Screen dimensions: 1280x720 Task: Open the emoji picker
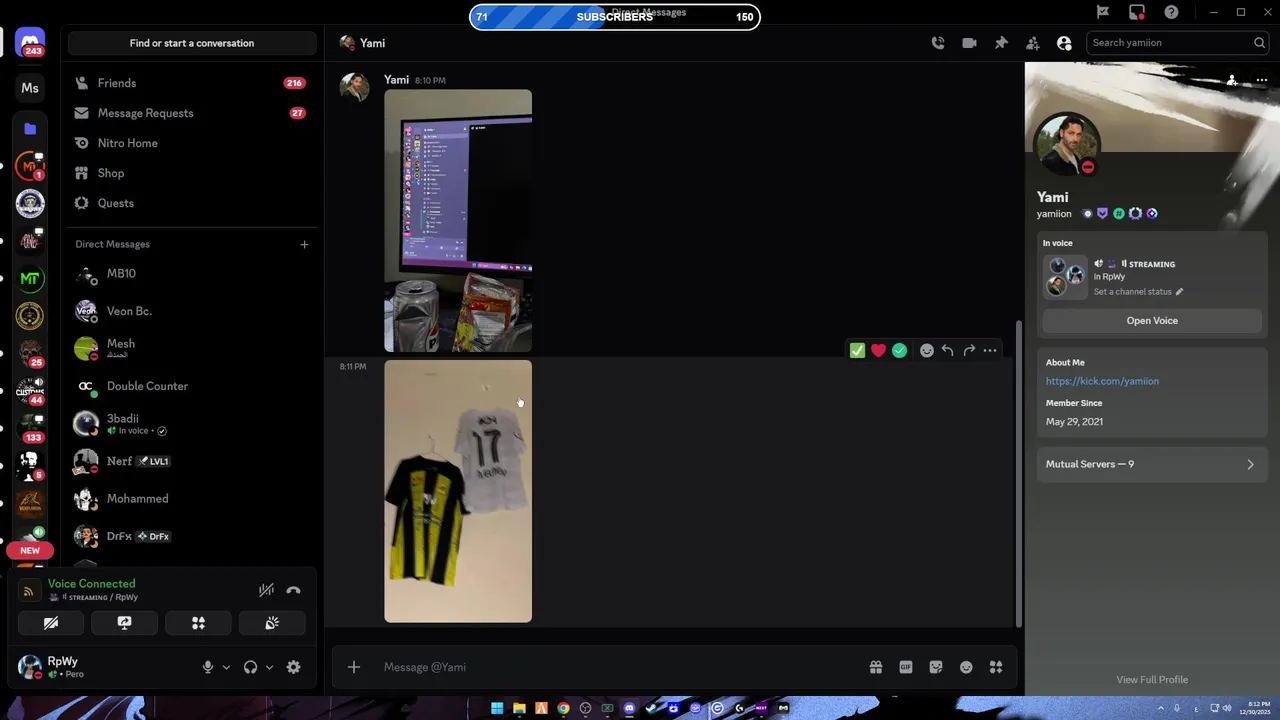(966, 667)
